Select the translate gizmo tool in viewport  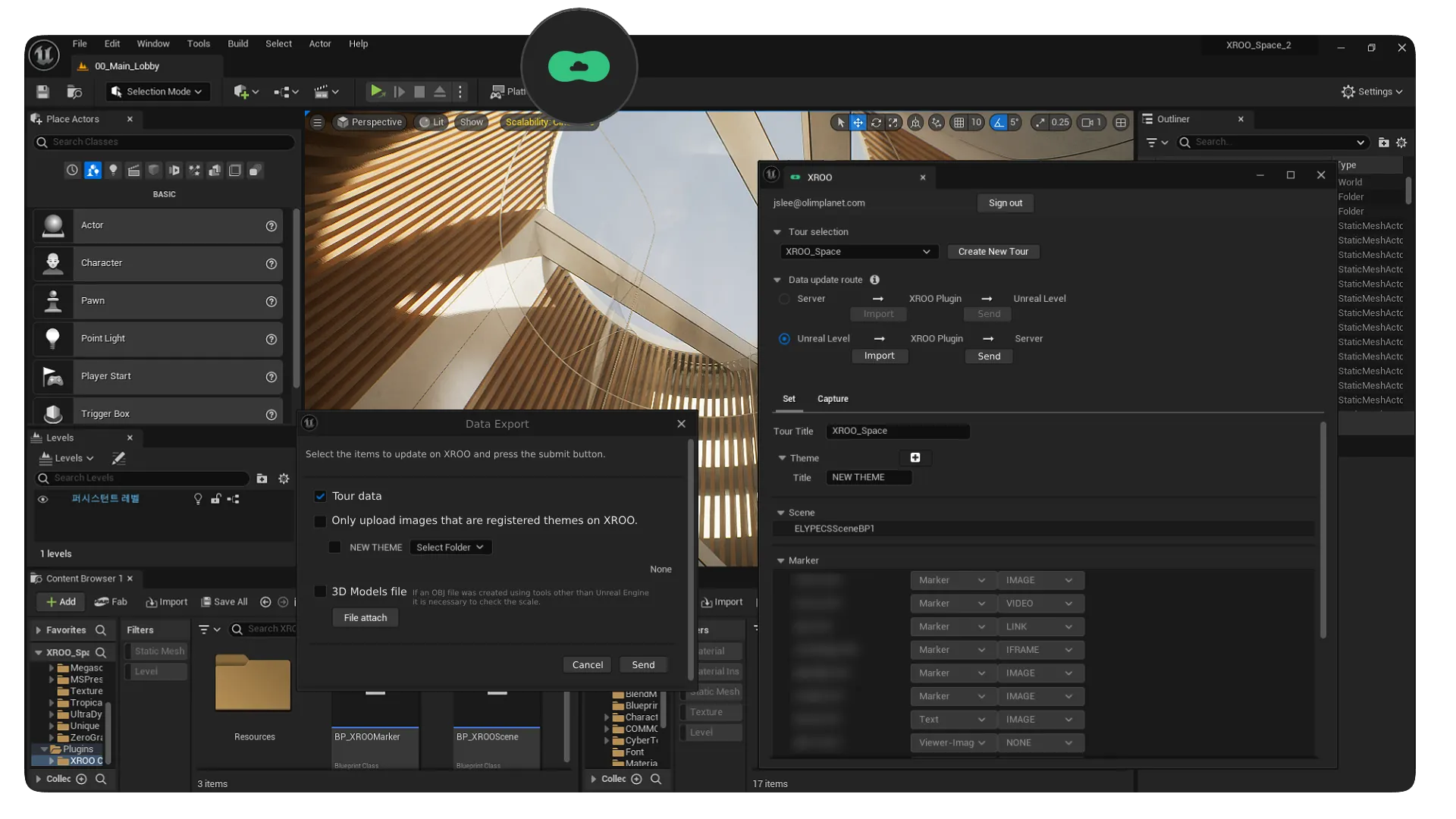coord(858,122)
